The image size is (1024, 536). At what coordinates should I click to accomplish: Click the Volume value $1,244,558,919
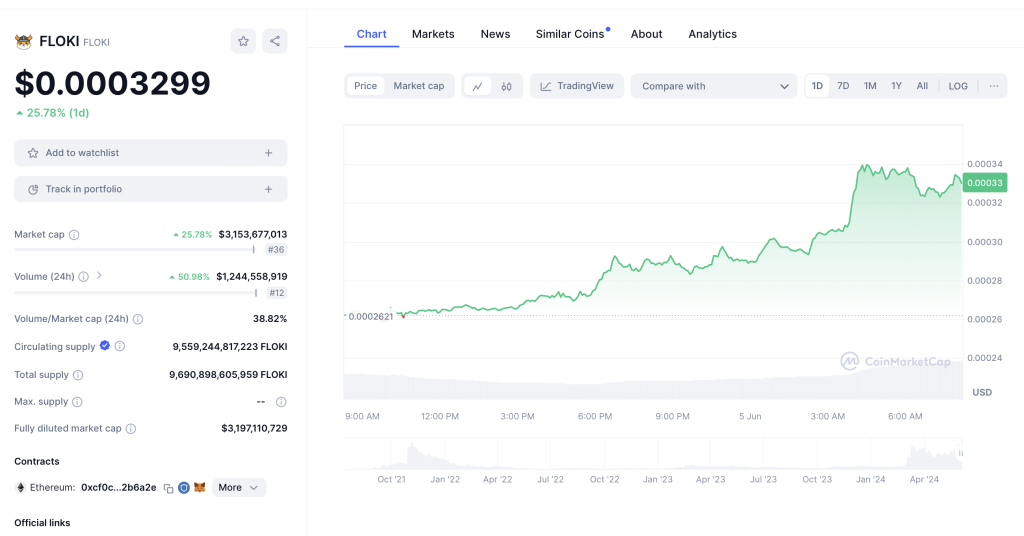tap(251, 277)
